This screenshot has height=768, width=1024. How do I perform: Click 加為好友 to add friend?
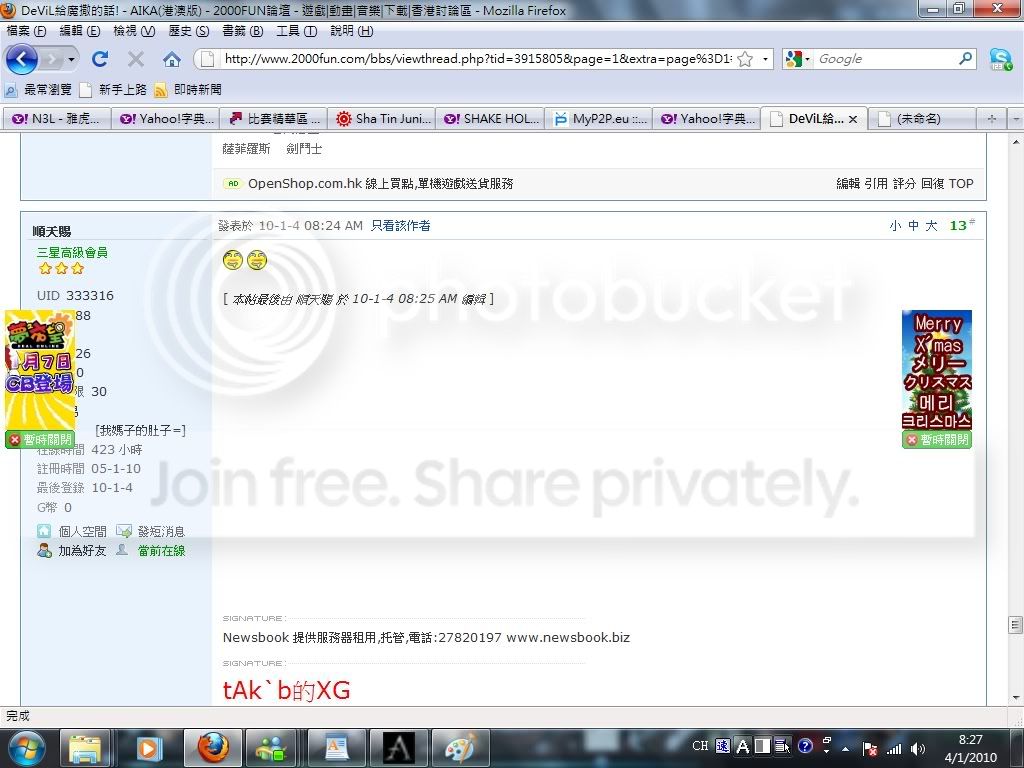pyautogui.click(x=81, y=551)
